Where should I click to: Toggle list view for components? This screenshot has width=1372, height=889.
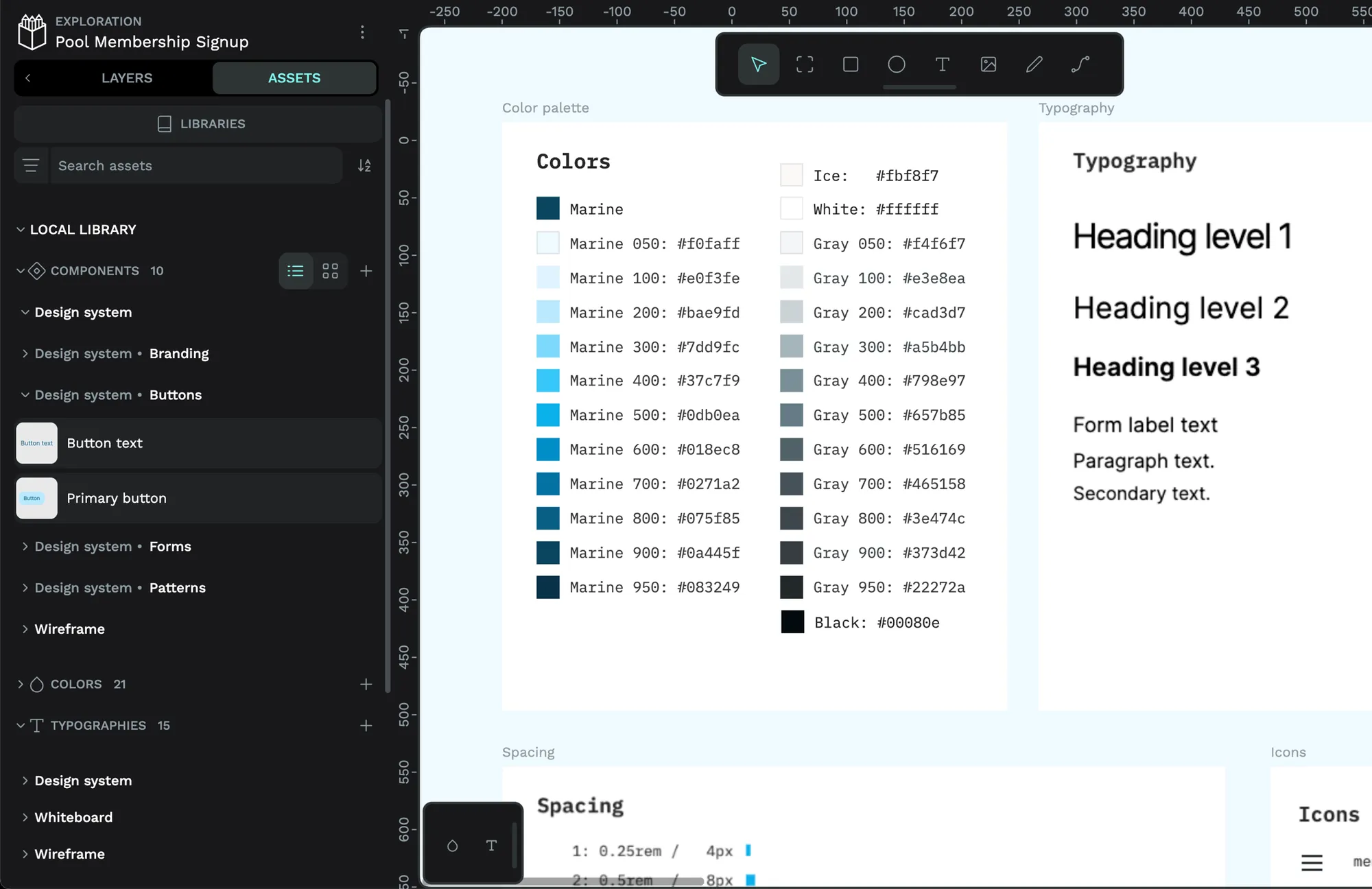click(x=295, y=271)
